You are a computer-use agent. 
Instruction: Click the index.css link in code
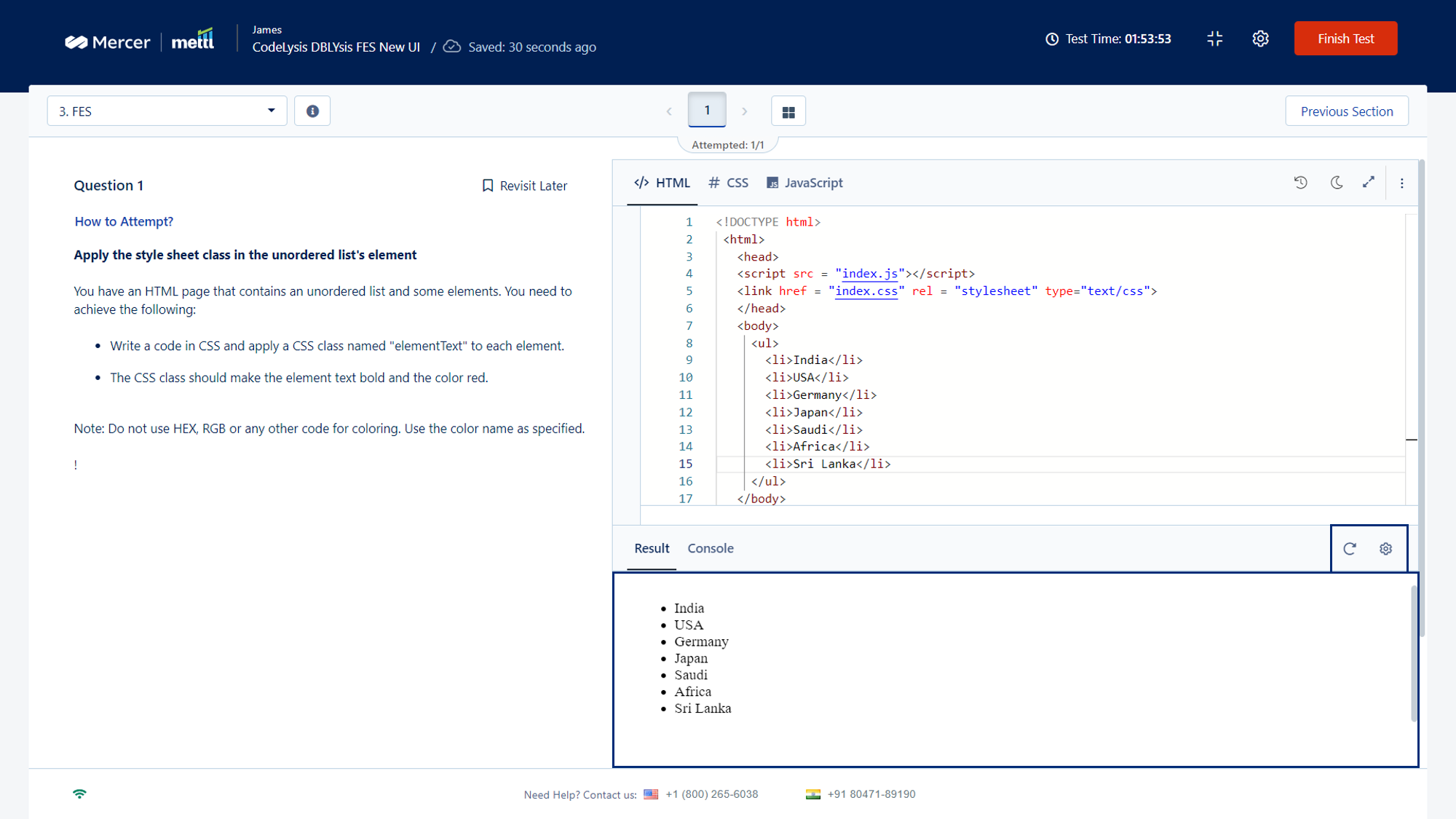[x=866, y=291]
